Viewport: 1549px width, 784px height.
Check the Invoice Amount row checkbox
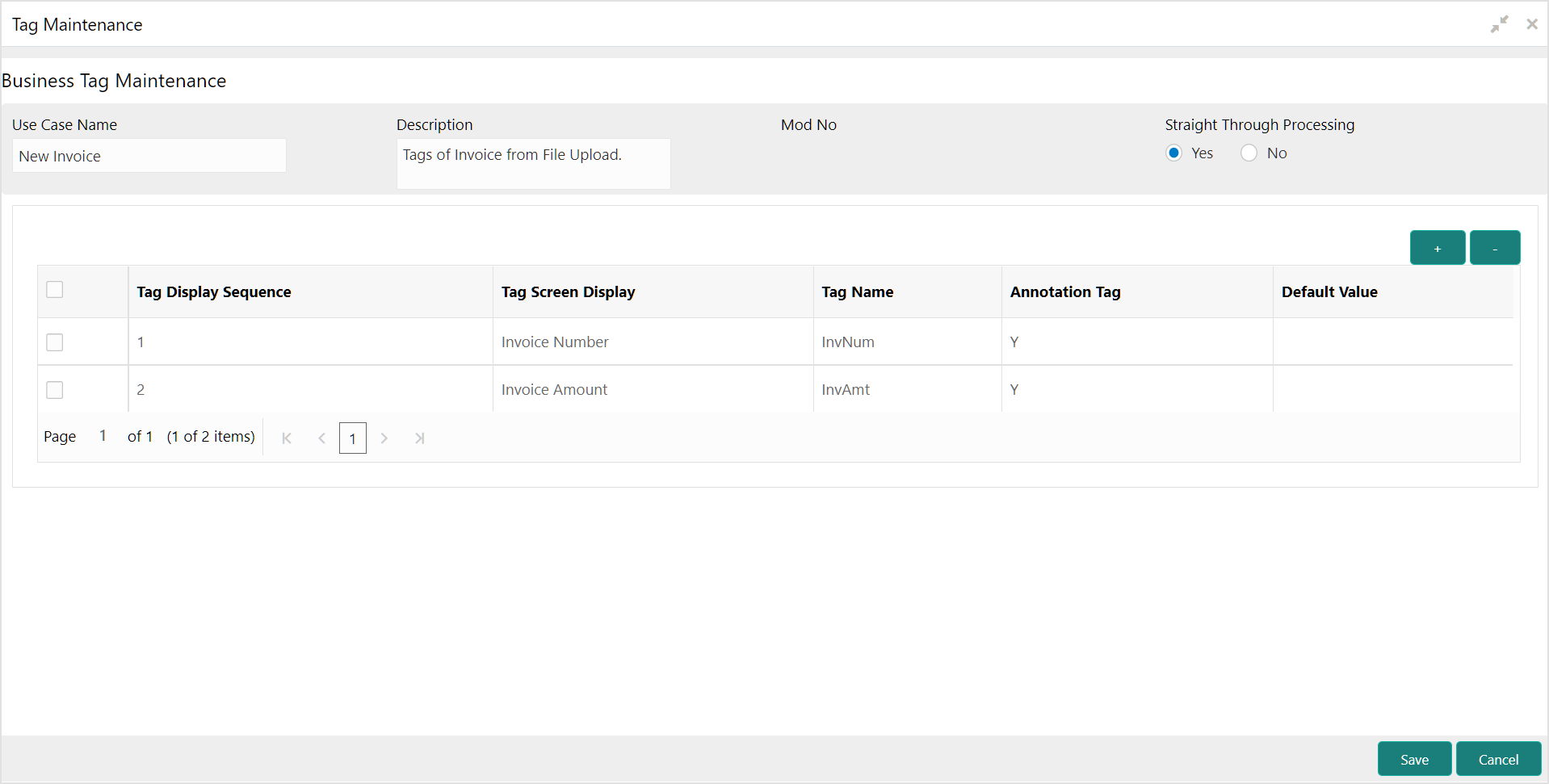pyautogui.click(x=55, y=390)
